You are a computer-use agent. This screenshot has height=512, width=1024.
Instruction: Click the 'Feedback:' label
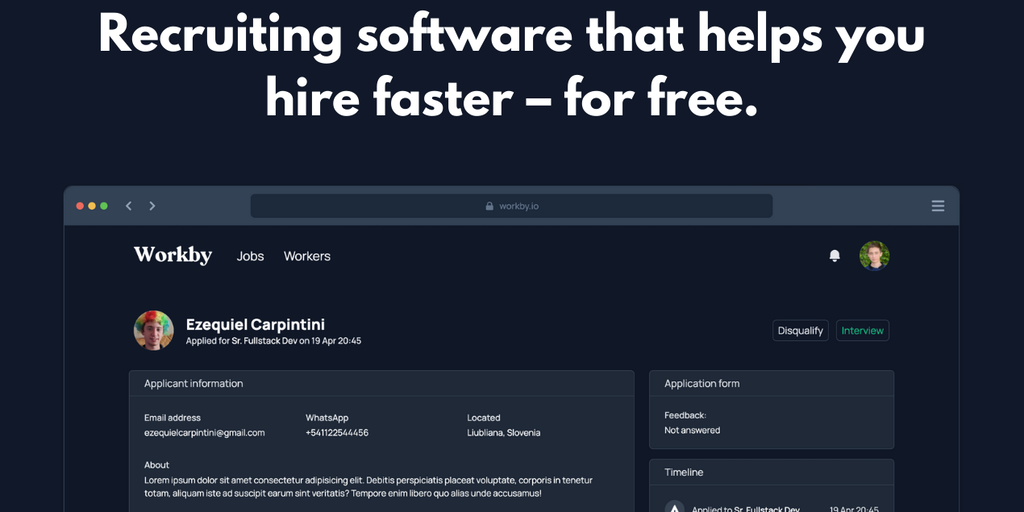[x=686, y=415]
